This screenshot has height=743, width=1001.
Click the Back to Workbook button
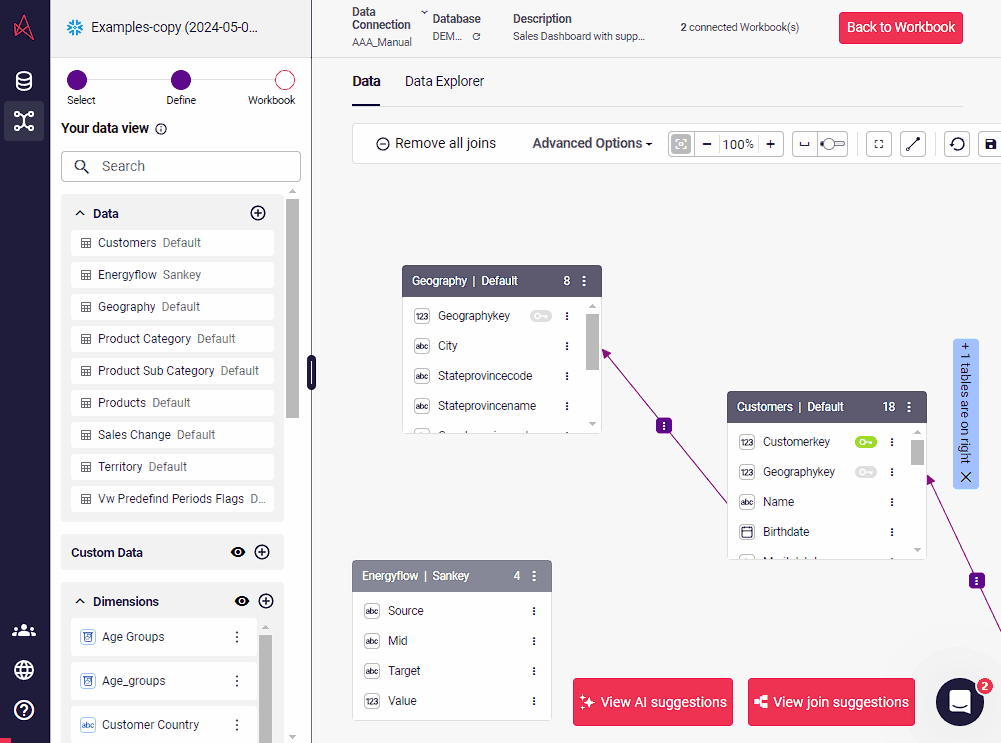tap(900, 28)
